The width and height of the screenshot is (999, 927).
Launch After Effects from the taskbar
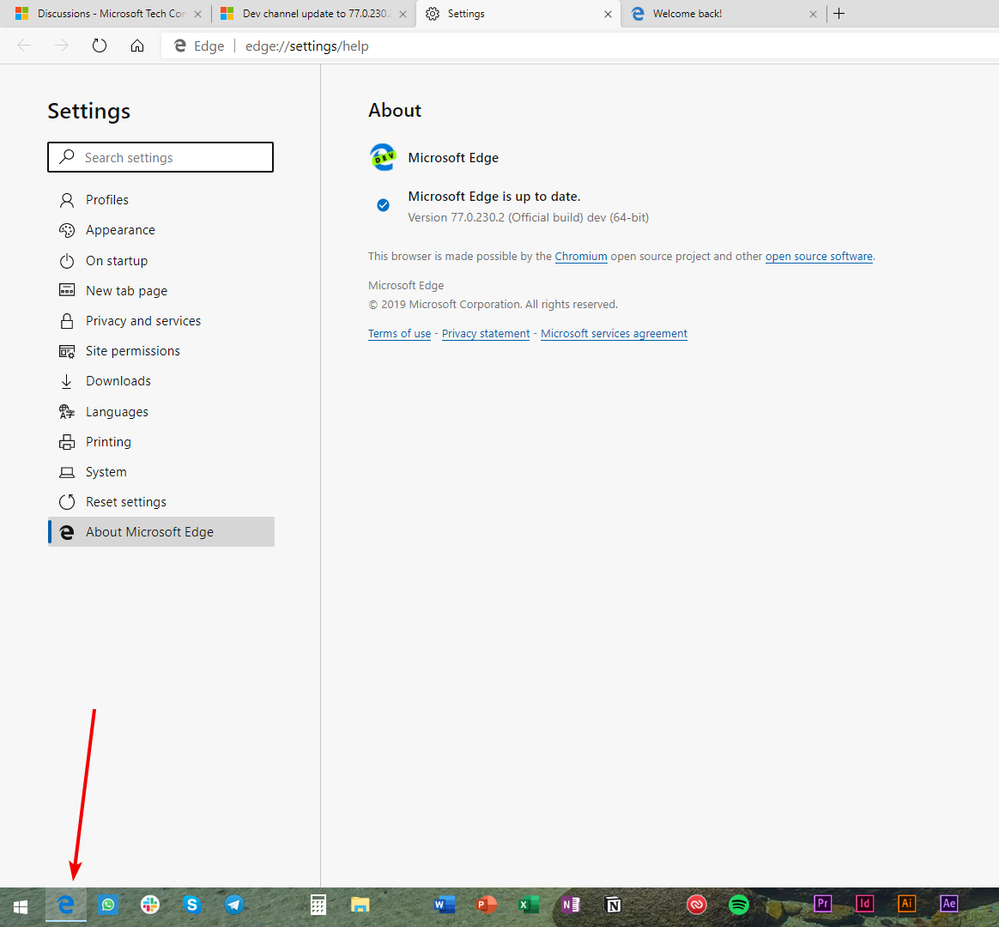[x=949, y=904]
